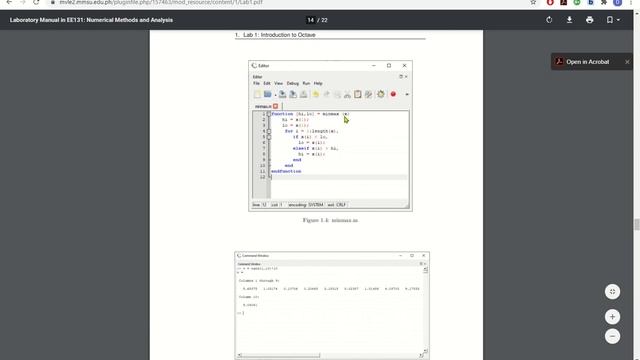The width and height of the screenshot is (640, 360).
Task: Open the Help menu in the Editor figure
Action: tap(318, 83)
